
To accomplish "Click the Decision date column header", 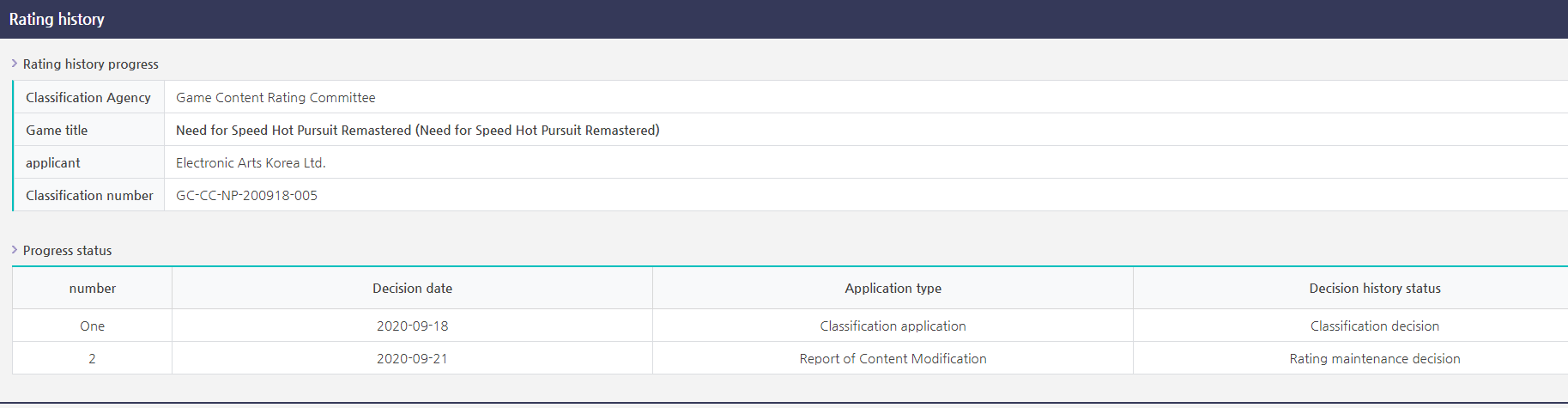I will click(x=412, y=289).
